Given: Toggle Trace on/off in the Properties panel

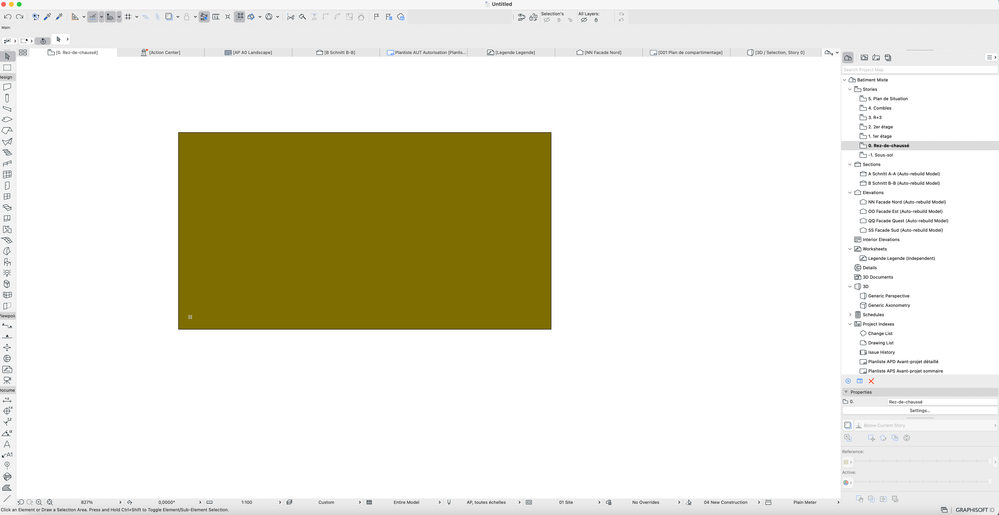Looking at the screenshot, I should (847, 425).
